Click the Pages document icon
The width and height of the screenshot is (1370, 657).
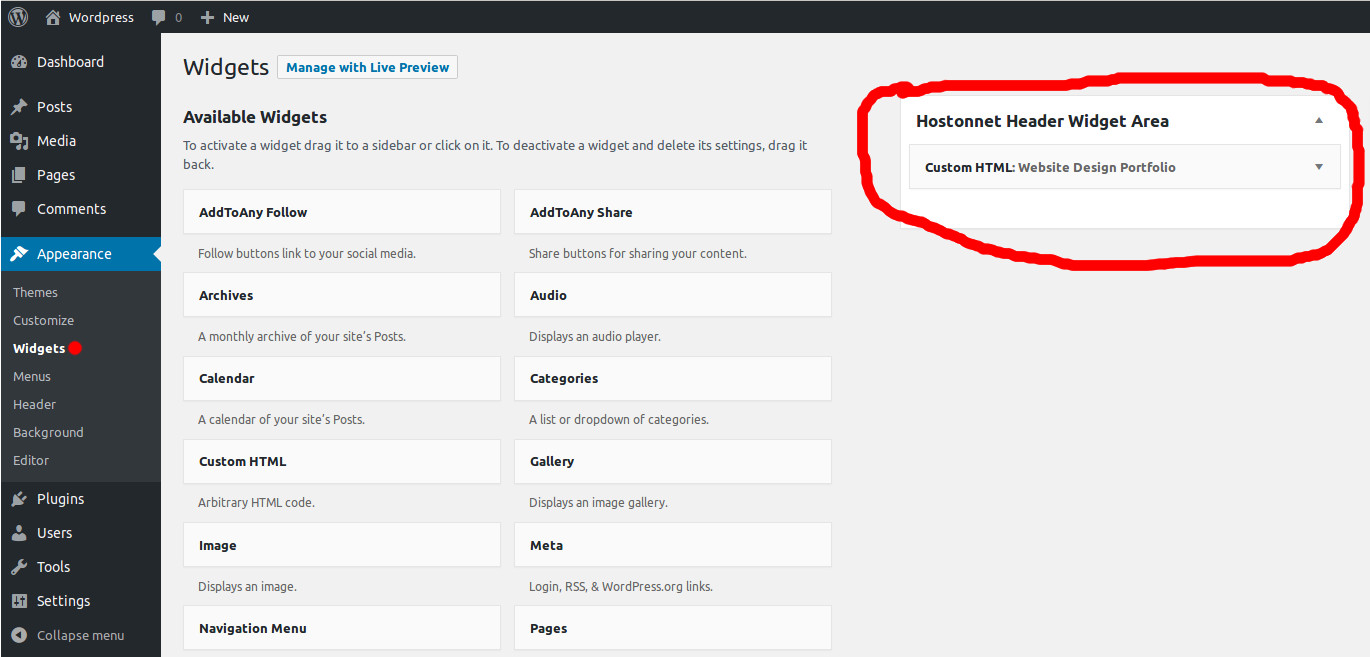pos(20,174)
